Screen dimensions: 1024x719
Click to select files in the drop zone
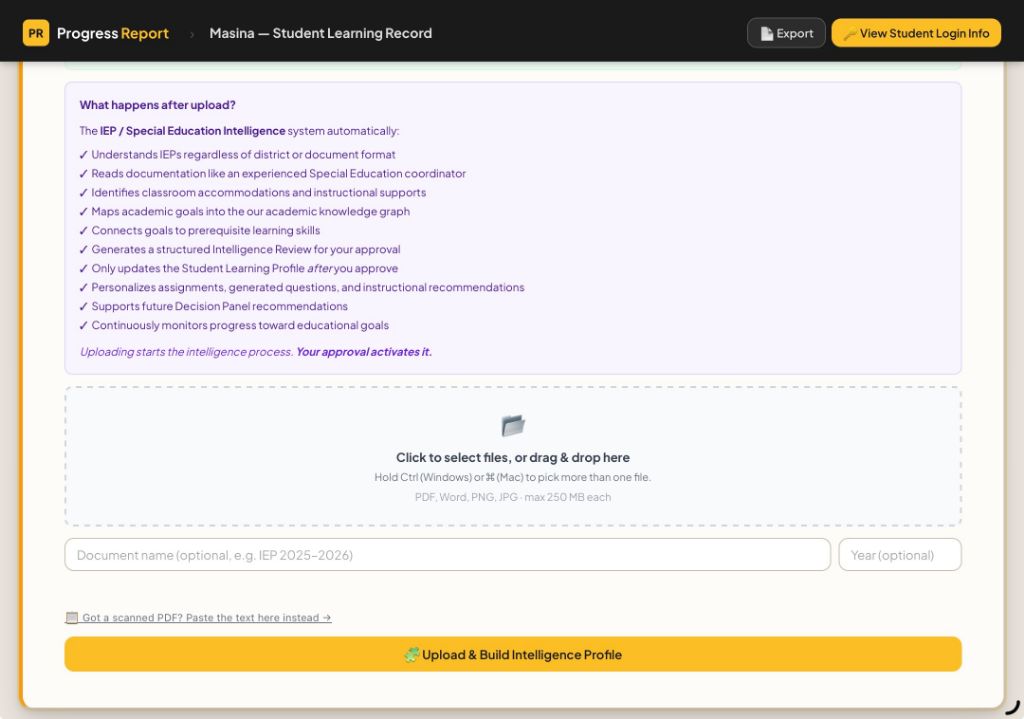coord(513,457)
